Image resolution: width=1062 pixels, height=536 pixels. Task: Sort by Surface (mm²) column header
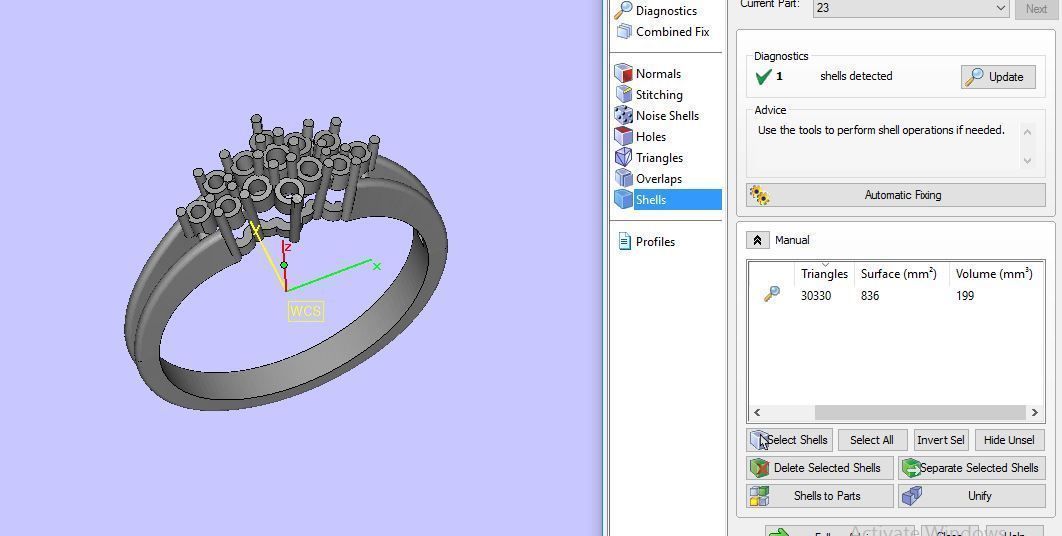click(x=898, y=274)
